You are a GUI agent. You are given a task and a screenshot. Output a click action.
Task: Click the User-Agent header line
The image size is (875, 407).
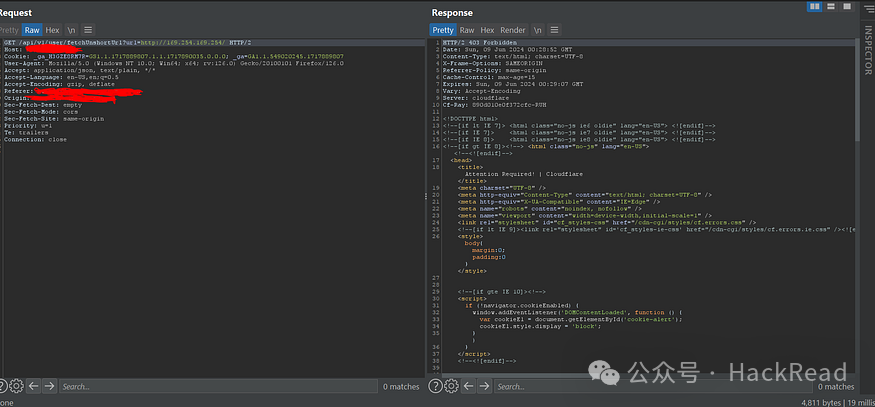point(174,63)
